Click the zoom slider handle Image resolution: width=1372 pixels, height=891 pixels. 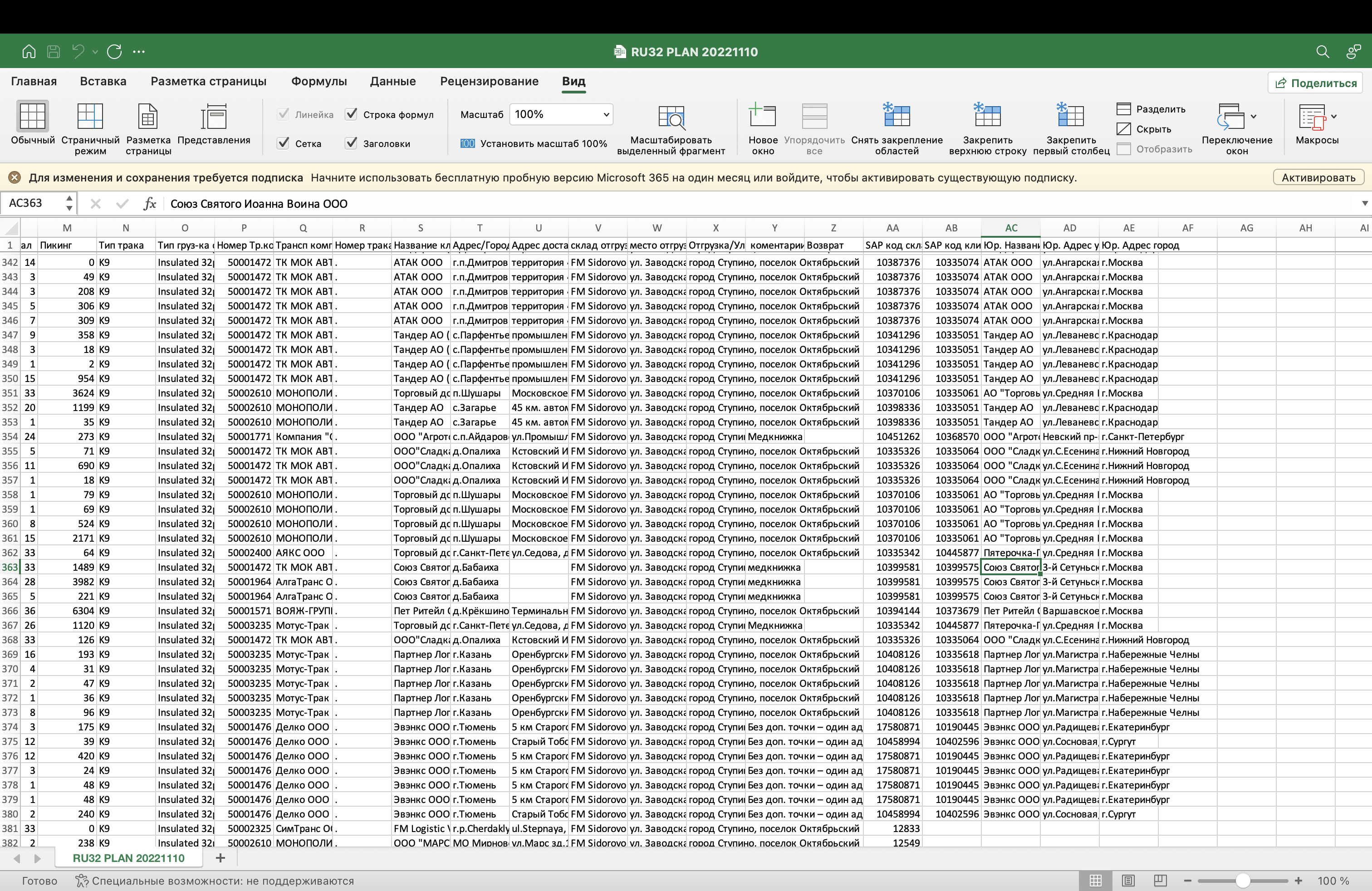click(x=1243, y=881)
